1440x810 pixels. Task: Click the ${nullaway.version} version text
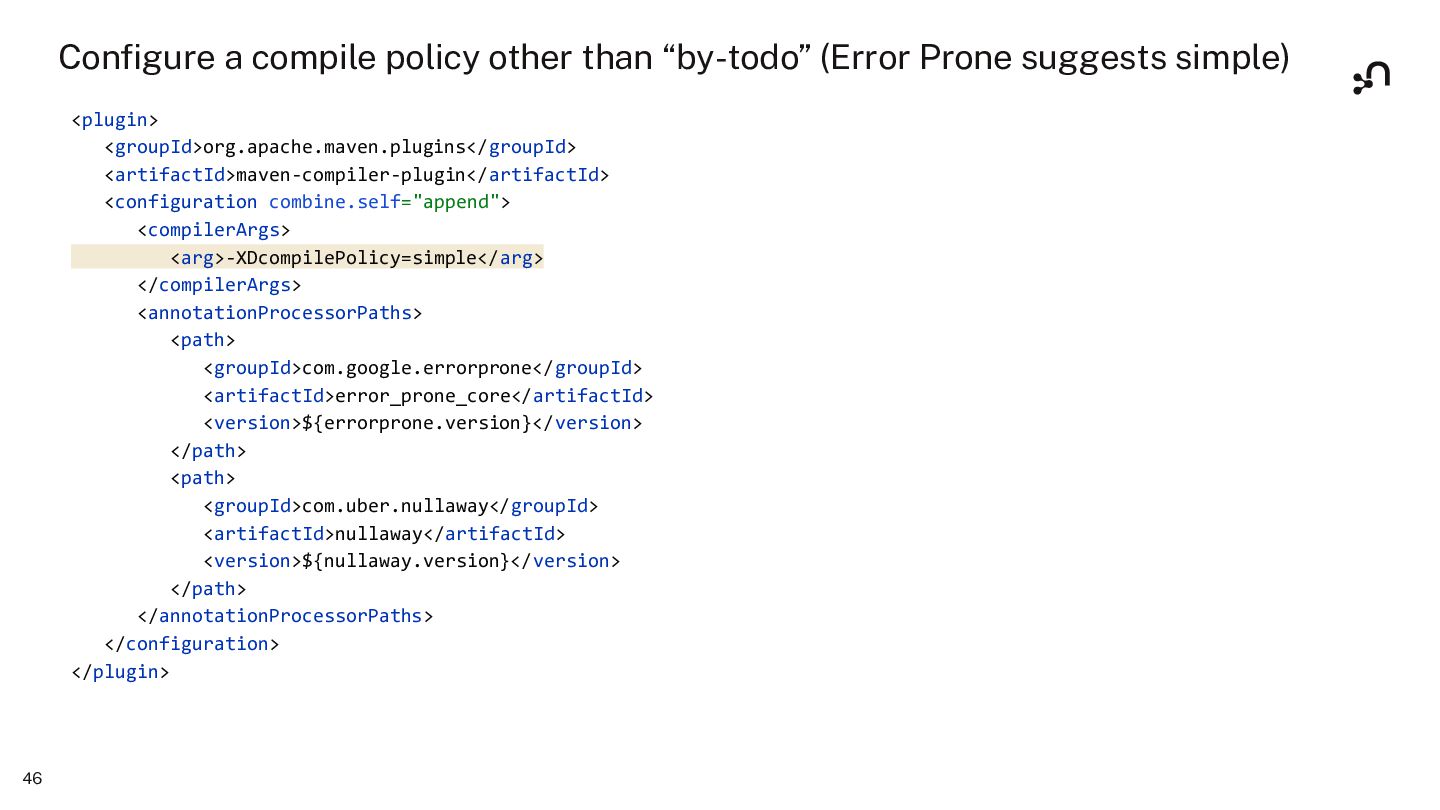coord(405,561)
